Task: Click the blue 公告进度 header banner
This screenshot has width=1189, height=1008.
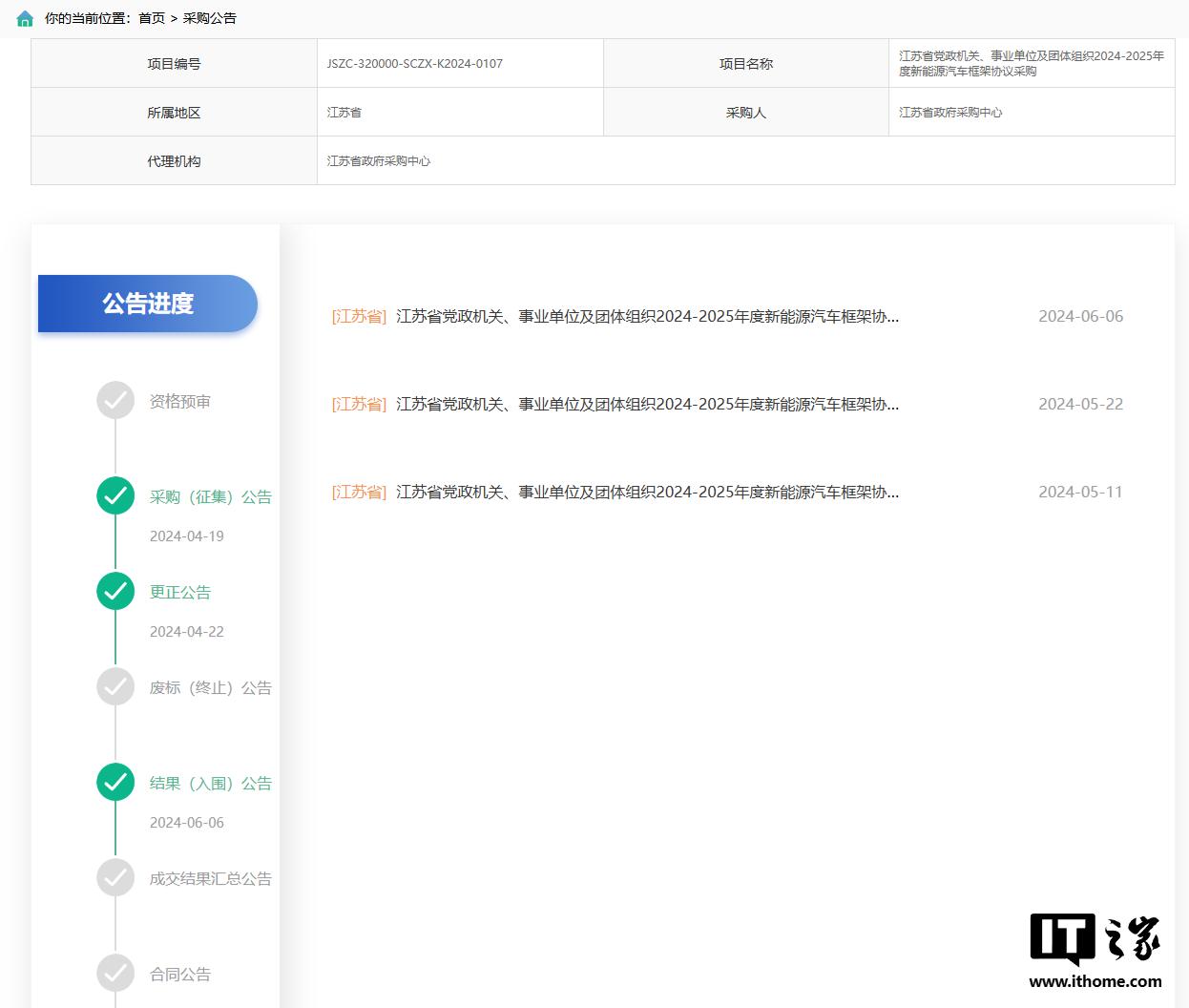Action: 147,304
